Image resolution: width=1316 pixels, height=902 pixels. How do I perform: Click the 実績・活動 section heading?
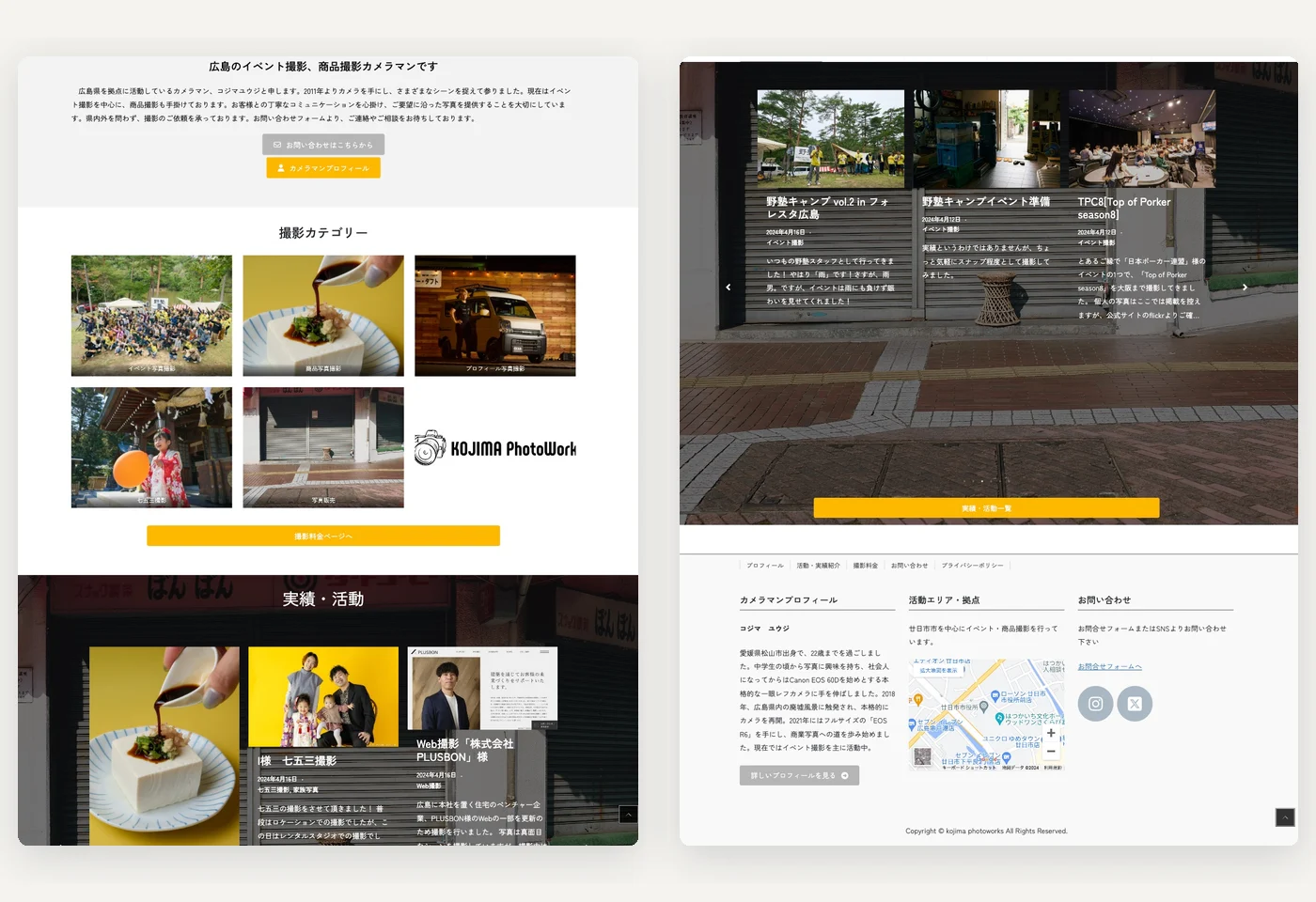click(323, 599)
